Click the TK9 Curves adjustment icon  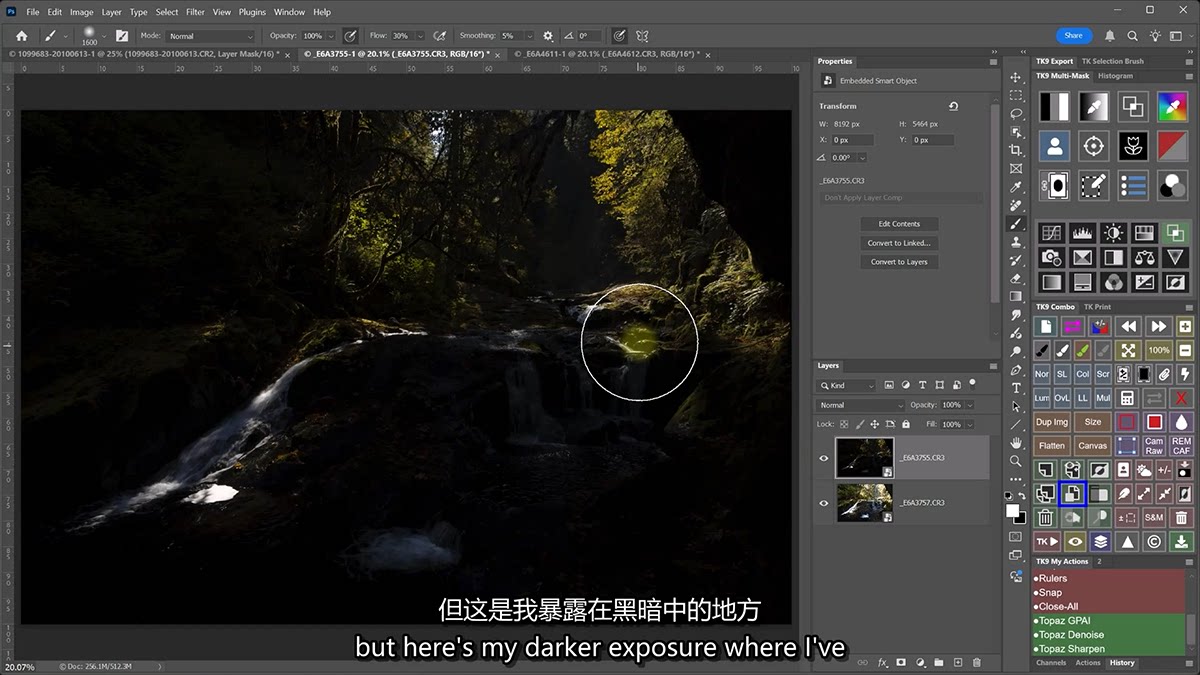pos(1051,233)
